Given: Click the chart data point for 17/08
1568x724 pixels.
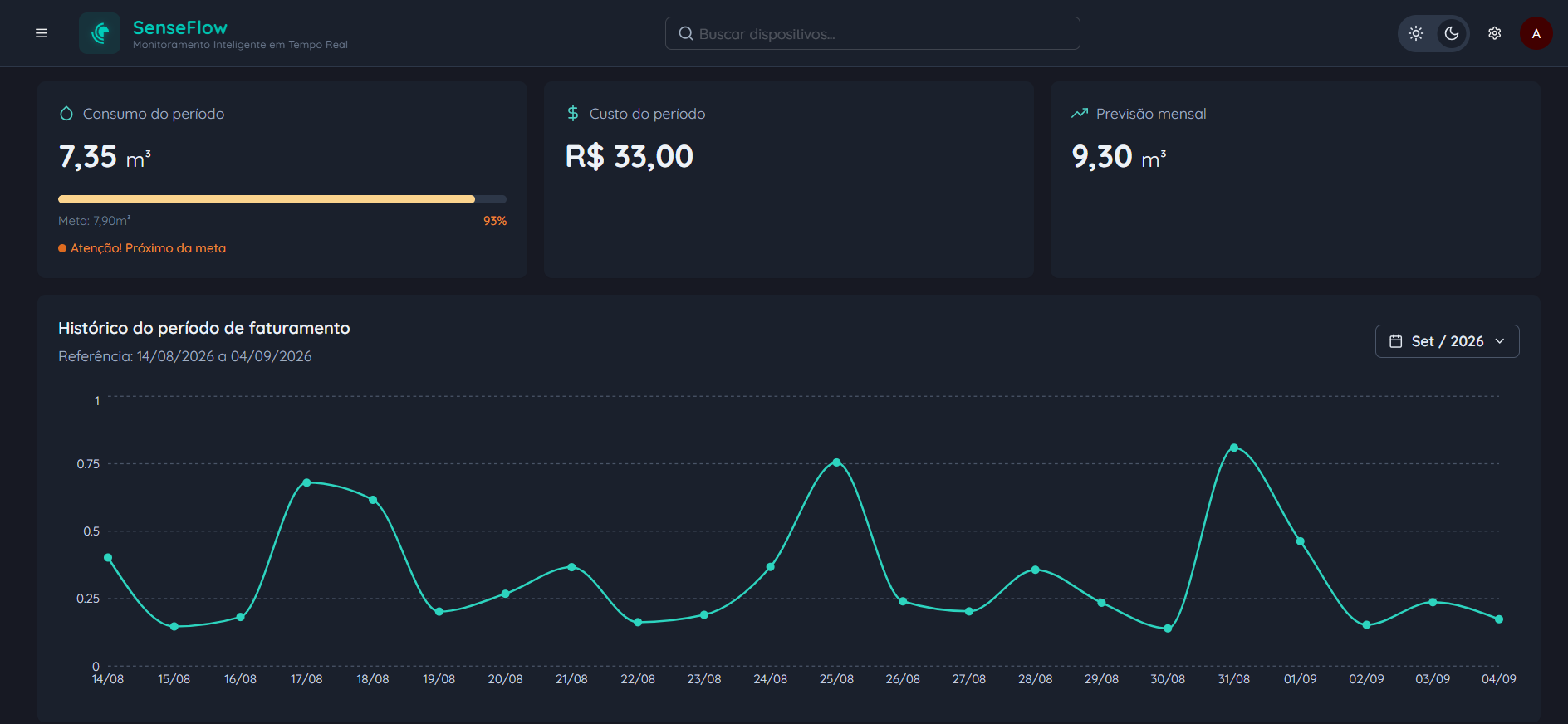Looking at the screenshot, I should 306,482.
